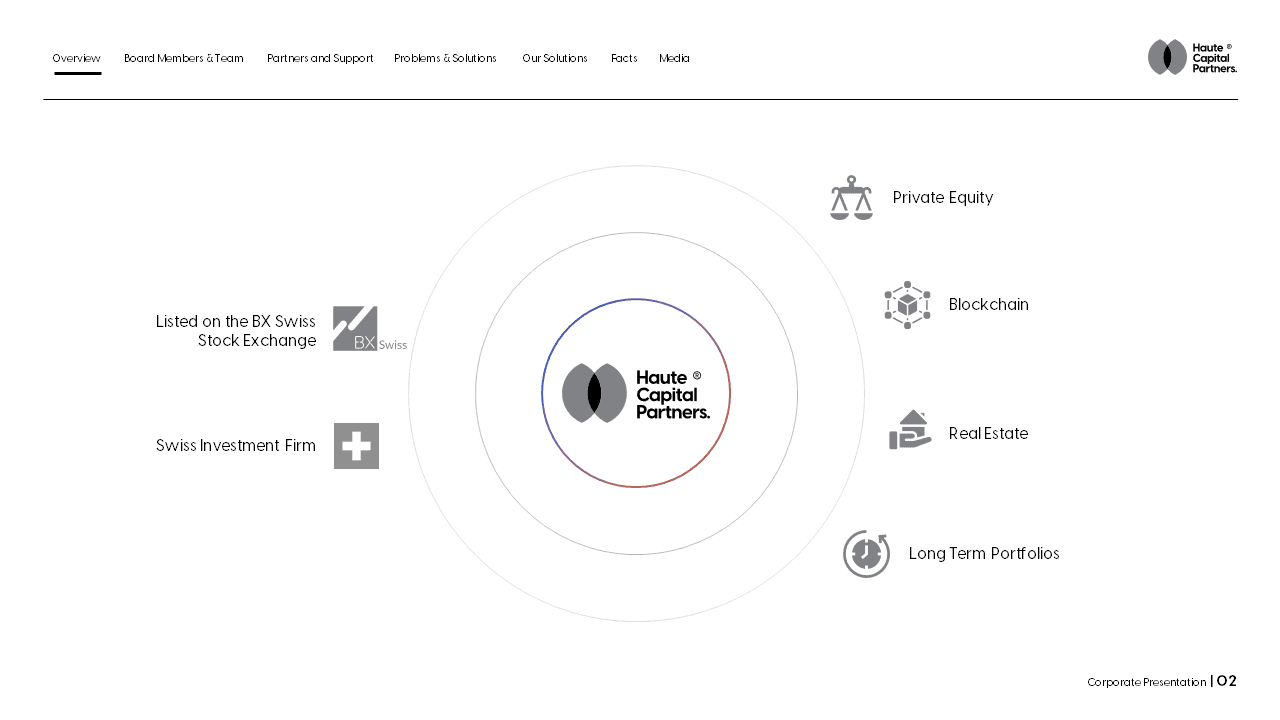Open the Board Members & Team tab
The height and width of the screenshot is (720, 1280).
pyautogui.click(x=184, y=58)
